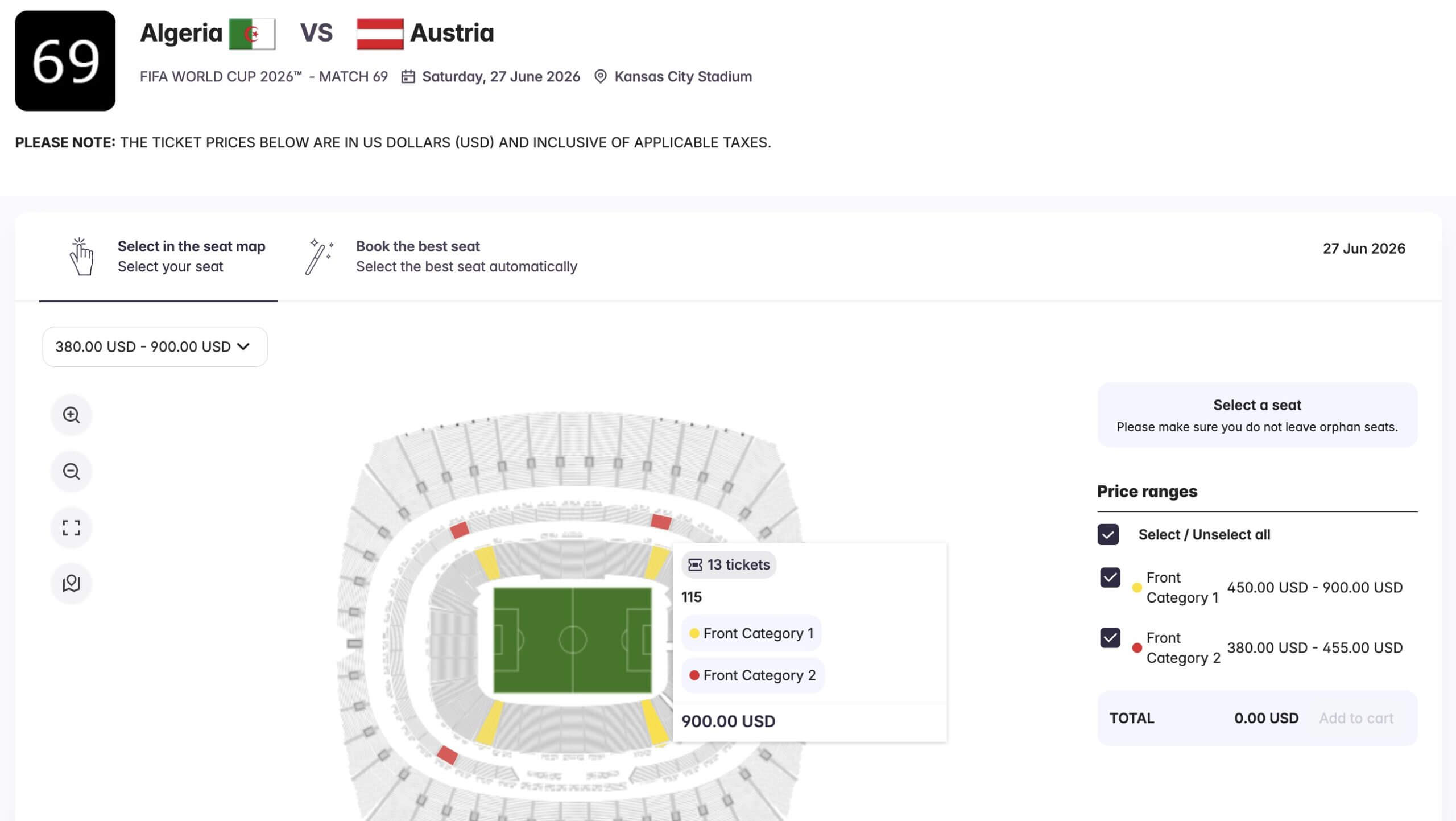Click the calendar icon next to match date
This screenshot has height=821, width=1456.
coord(407,76)
